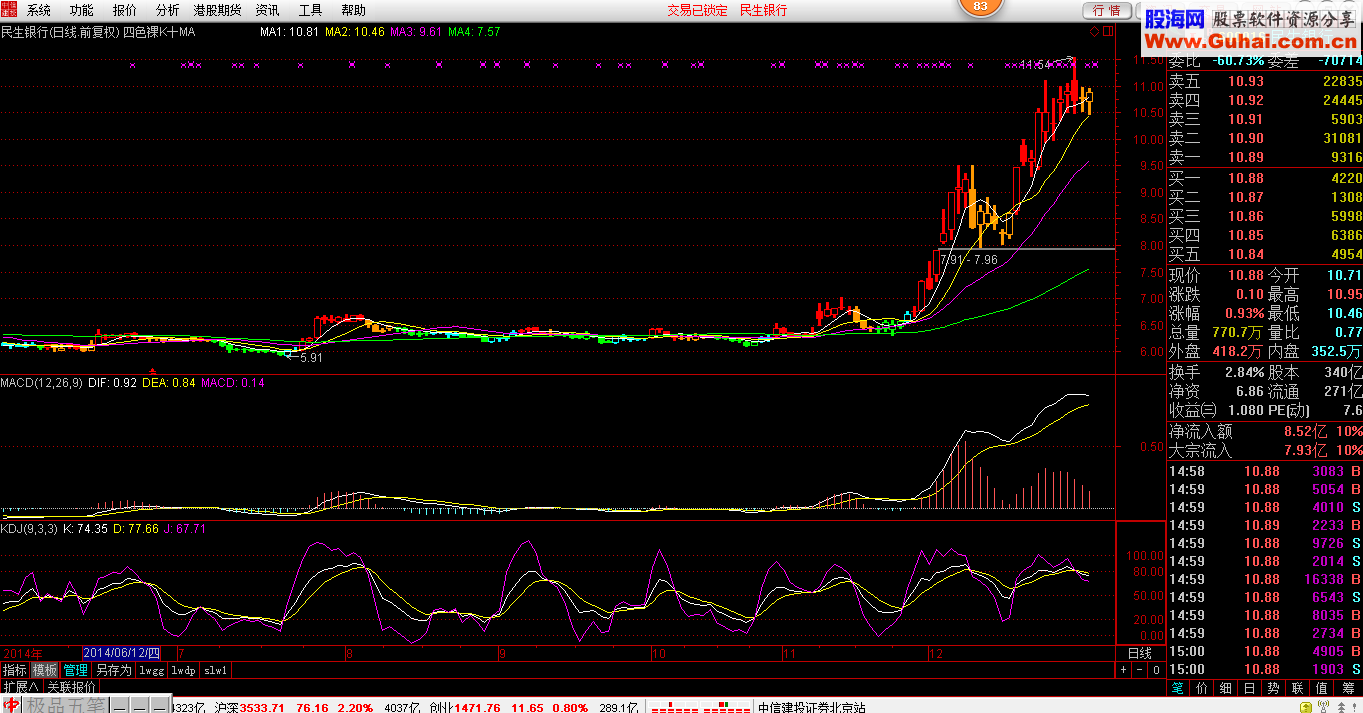Click the MA3: 9.61 label
Viewport: 1363px width, 713px height.
(x=417, y=32)
